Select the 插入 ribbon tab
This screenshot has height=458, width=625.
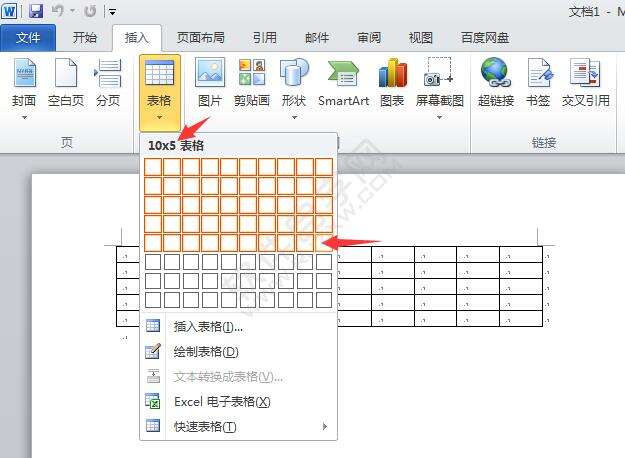[136, 38]
